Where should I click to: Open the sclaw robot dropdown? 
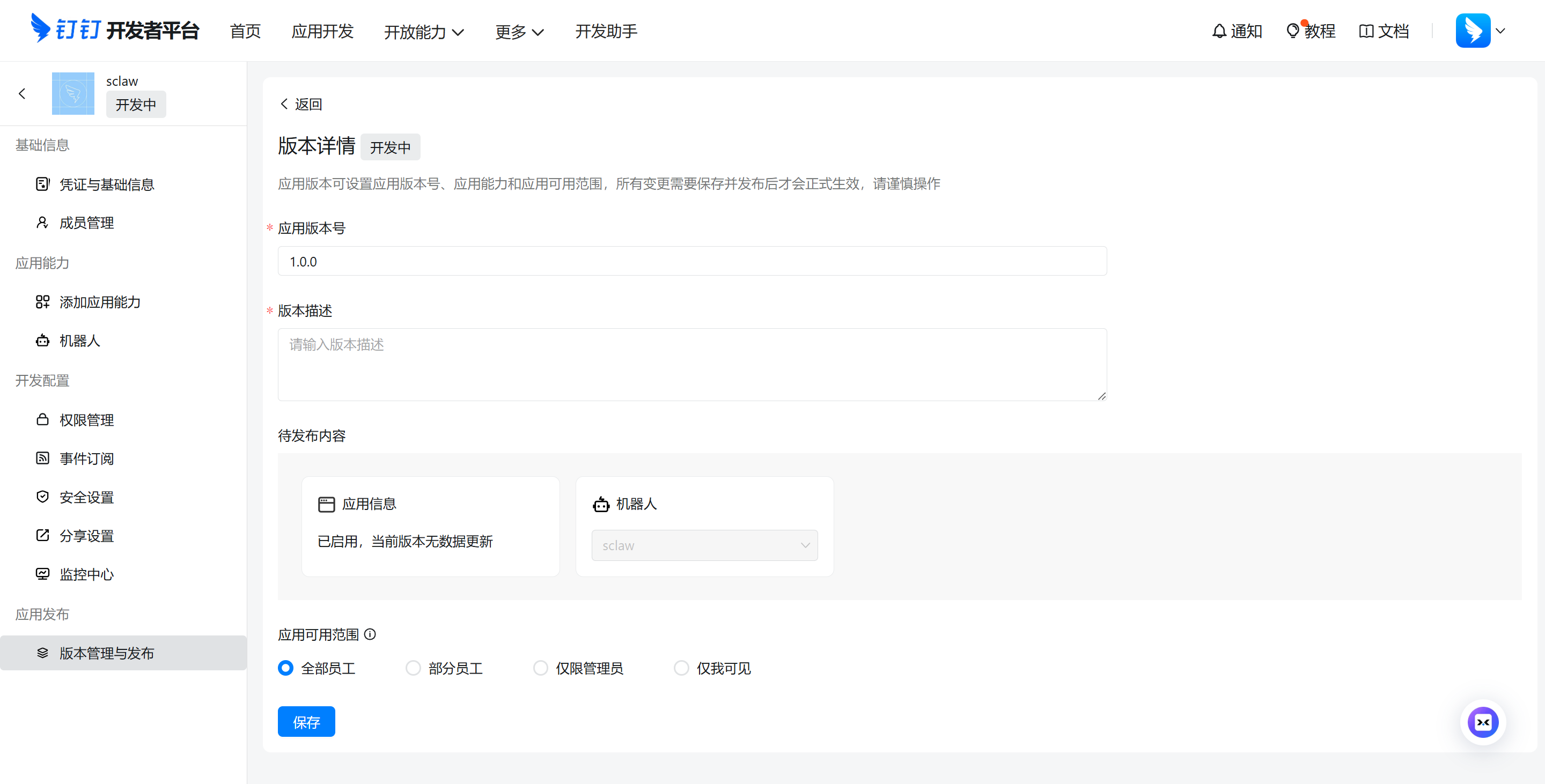point(704,545)
